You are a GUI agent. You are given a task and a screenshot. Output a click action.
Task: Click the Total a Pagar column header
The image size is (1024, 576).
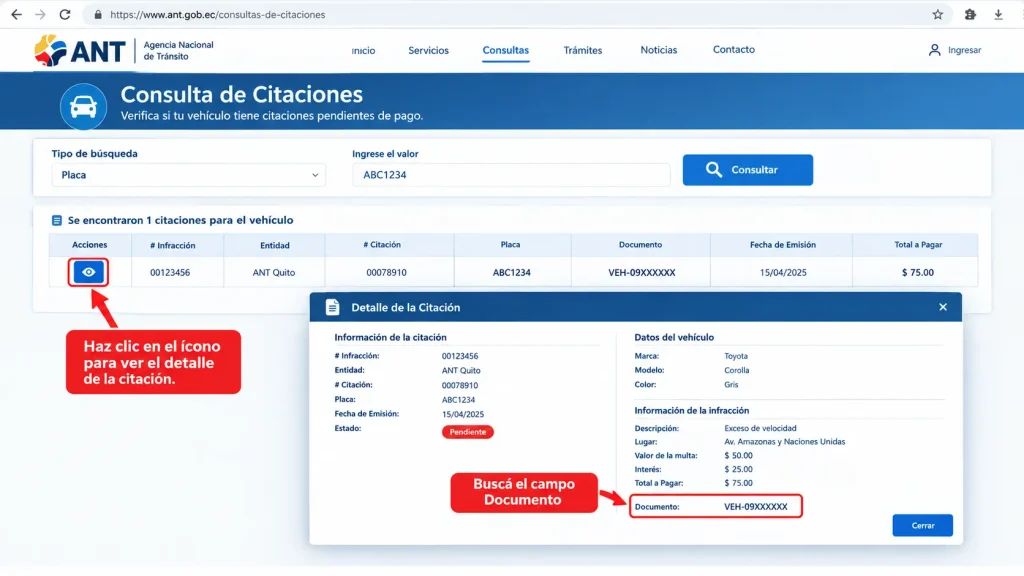pyautogui.click(x=918, y=245)
